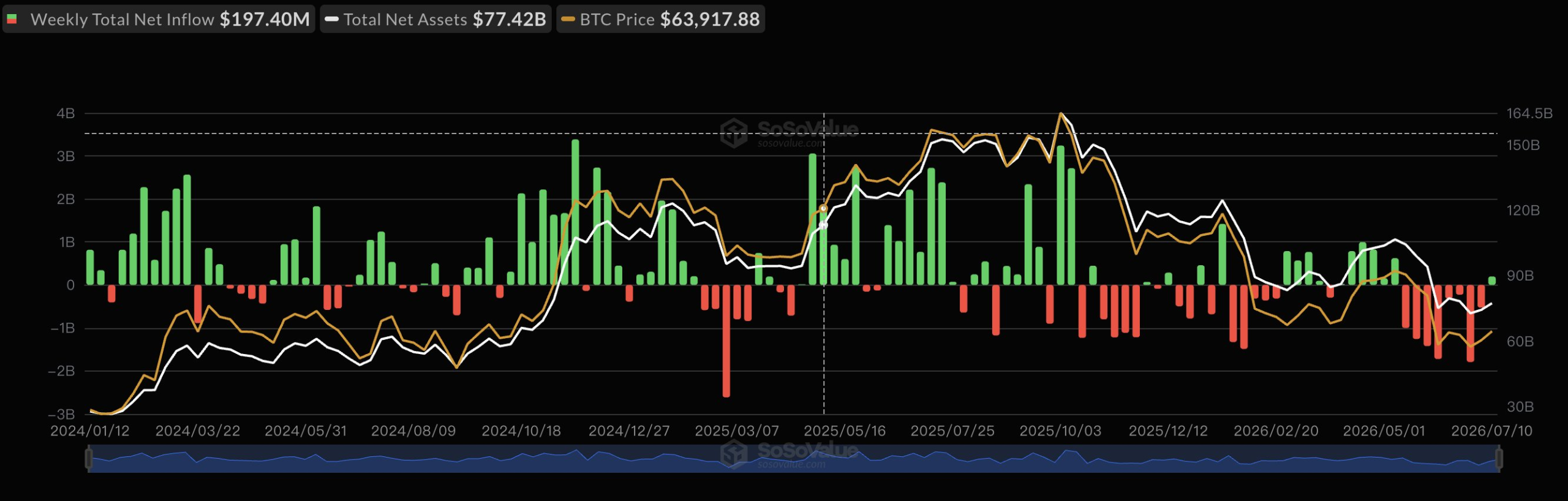Viewport: 1568px width, 501px height.
Task: Click the 2025/03/07 date axis label
Action: [737, 431]
